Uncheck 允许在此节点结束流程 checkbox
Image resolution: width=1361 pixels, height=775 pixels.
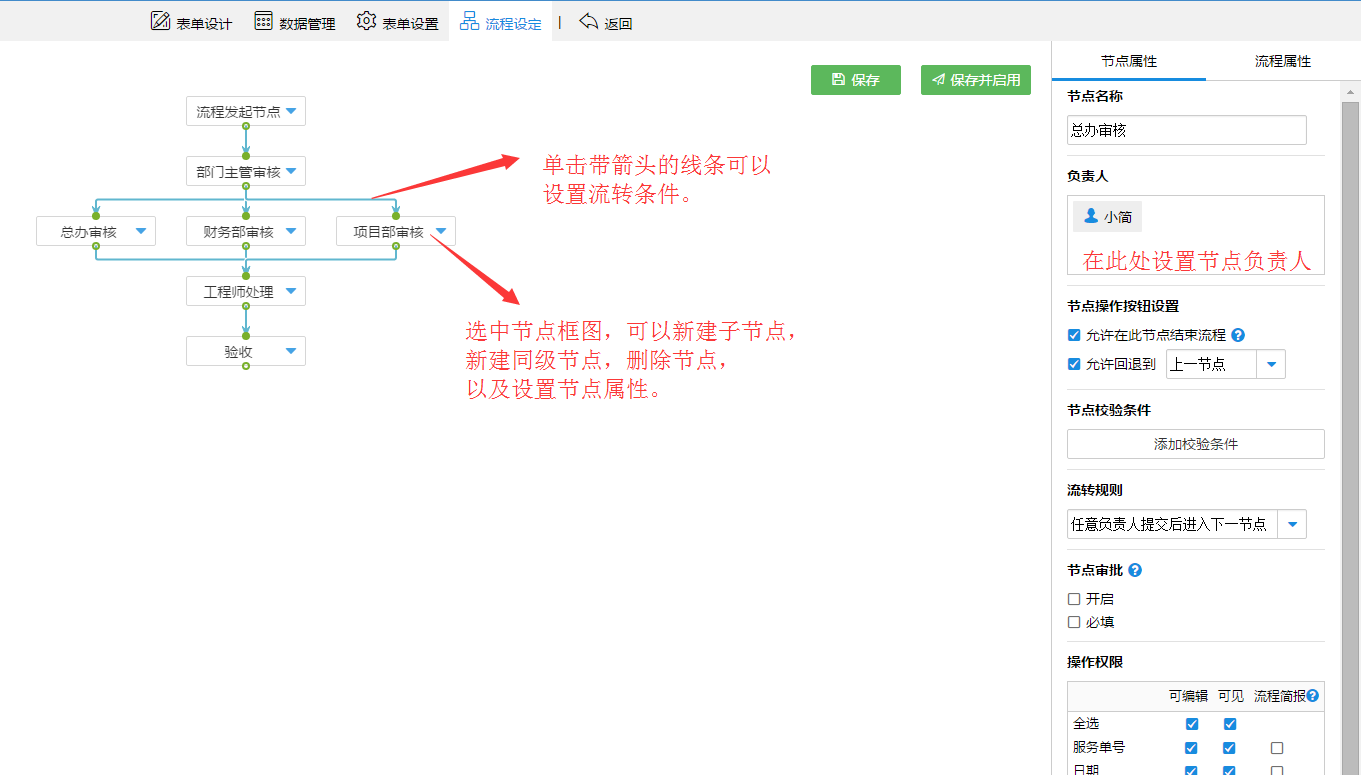pos(1074,336)
